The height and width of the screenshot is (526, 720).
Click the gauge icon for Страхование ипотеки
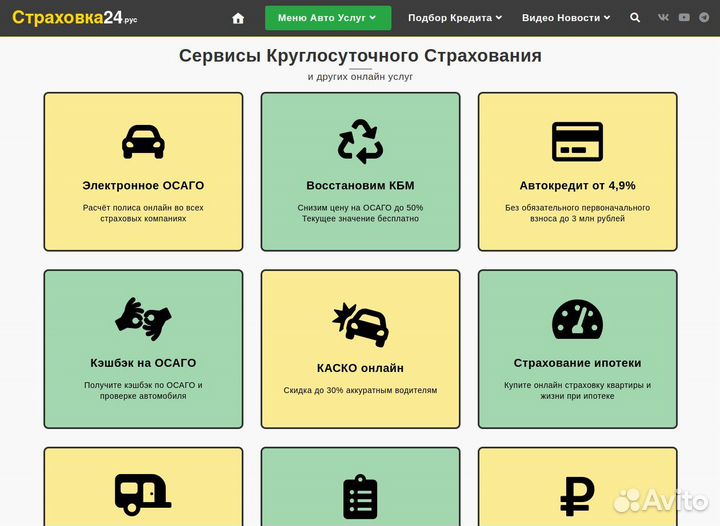[x=577, y=319]
